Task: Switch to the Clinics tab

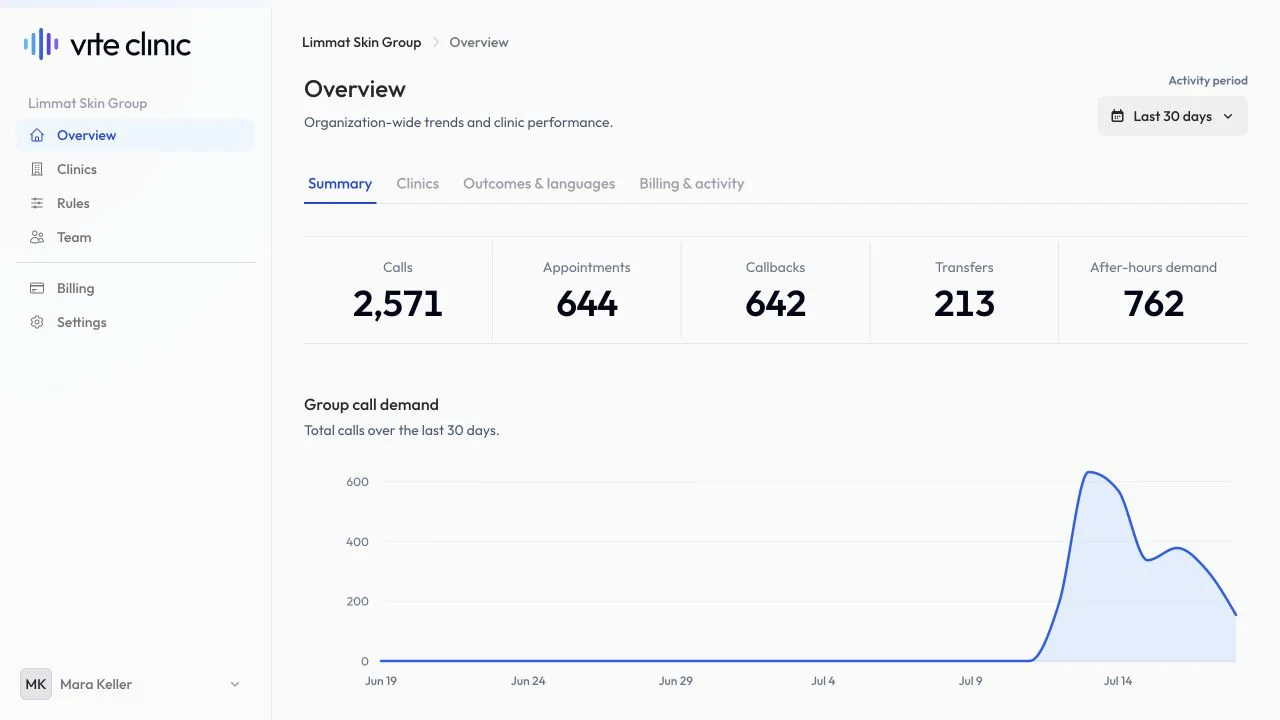Action: coord(417,184)
